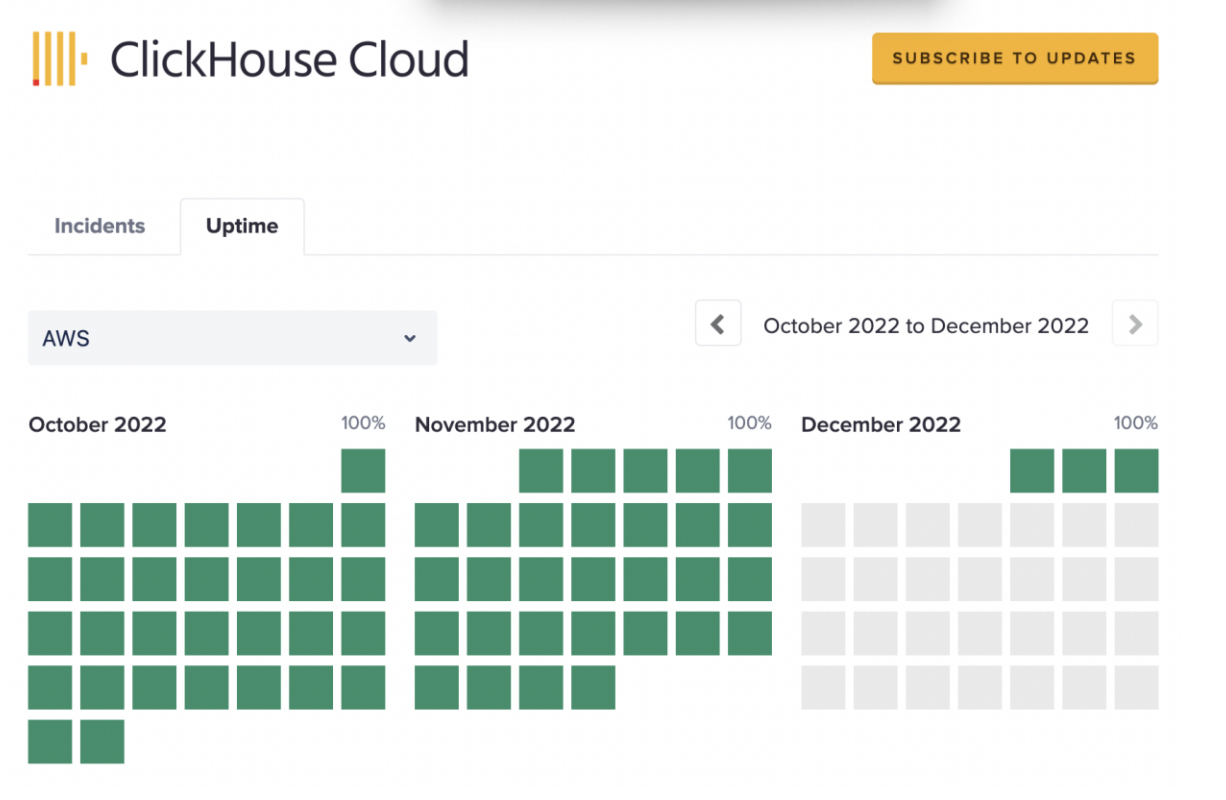The height and width of the screenshot is (800, 1226).
Task: Select the October 31 uptime square
Action: [102, 742]
